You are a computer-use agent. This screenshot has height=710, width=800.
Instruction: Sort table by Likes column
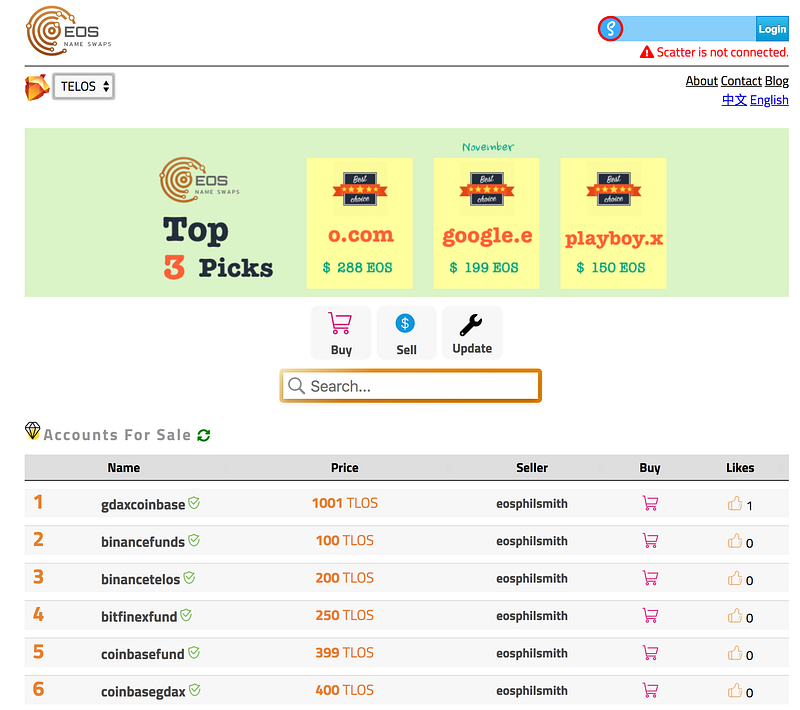(740, 468)
